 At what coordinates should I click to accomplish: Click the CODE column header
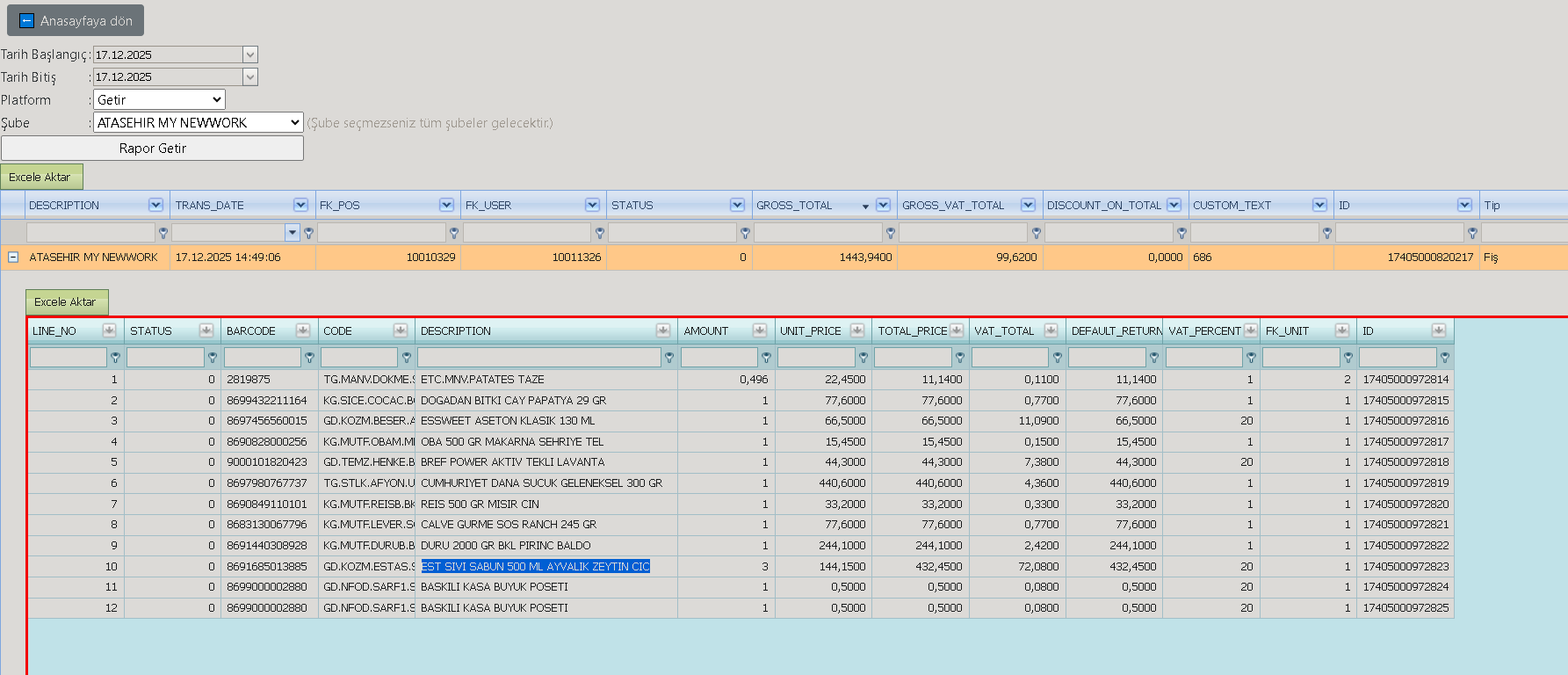pos(337,331)
